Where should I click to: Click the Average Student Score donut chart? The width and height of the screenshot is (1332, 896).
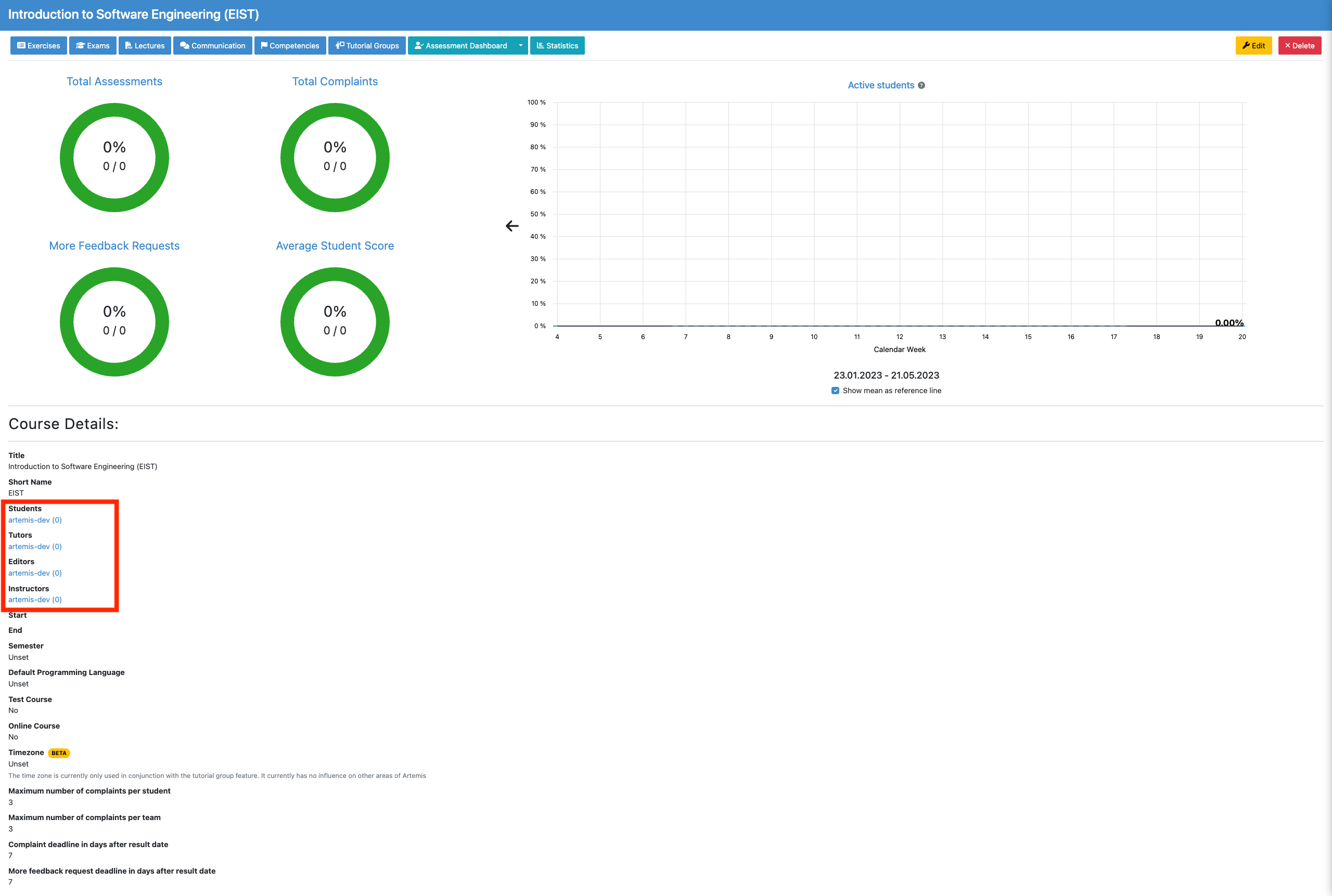tap(335, 322)
